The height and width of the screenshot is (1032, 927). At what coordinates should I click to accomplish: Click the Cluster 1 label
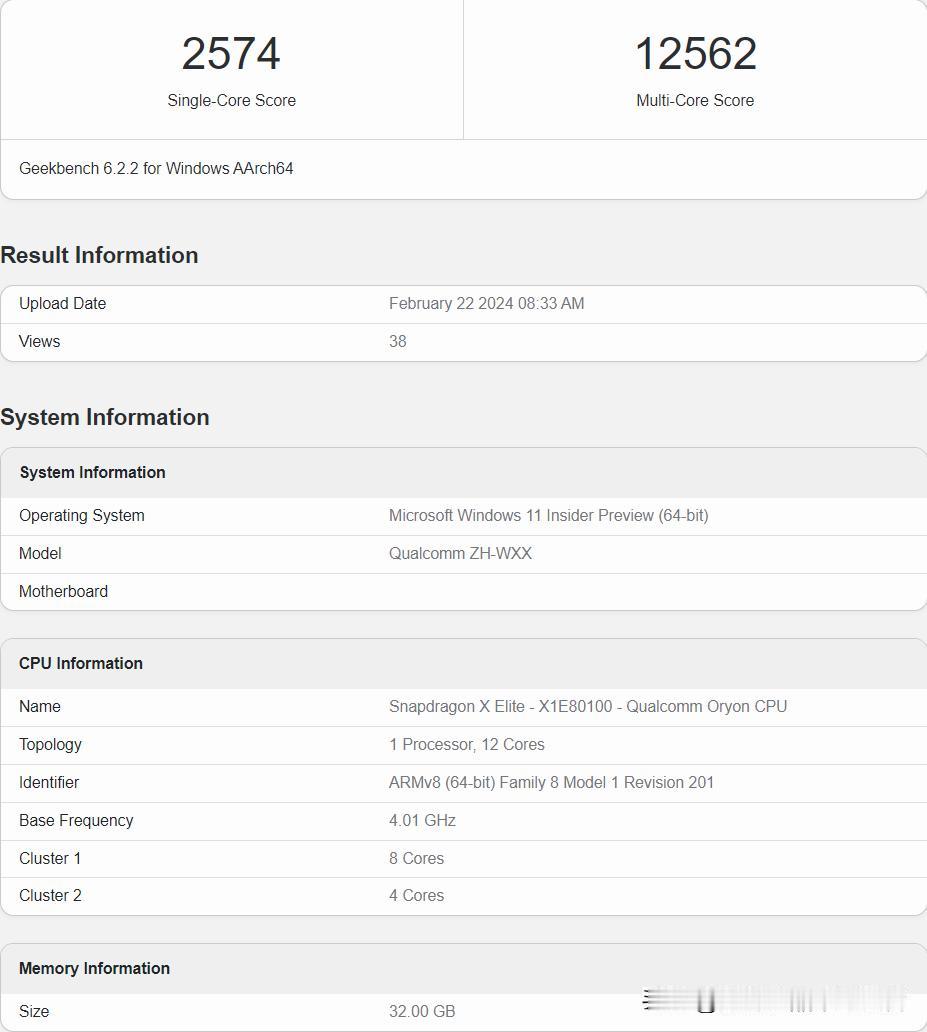pyautogui.click(x=50, y=858)
